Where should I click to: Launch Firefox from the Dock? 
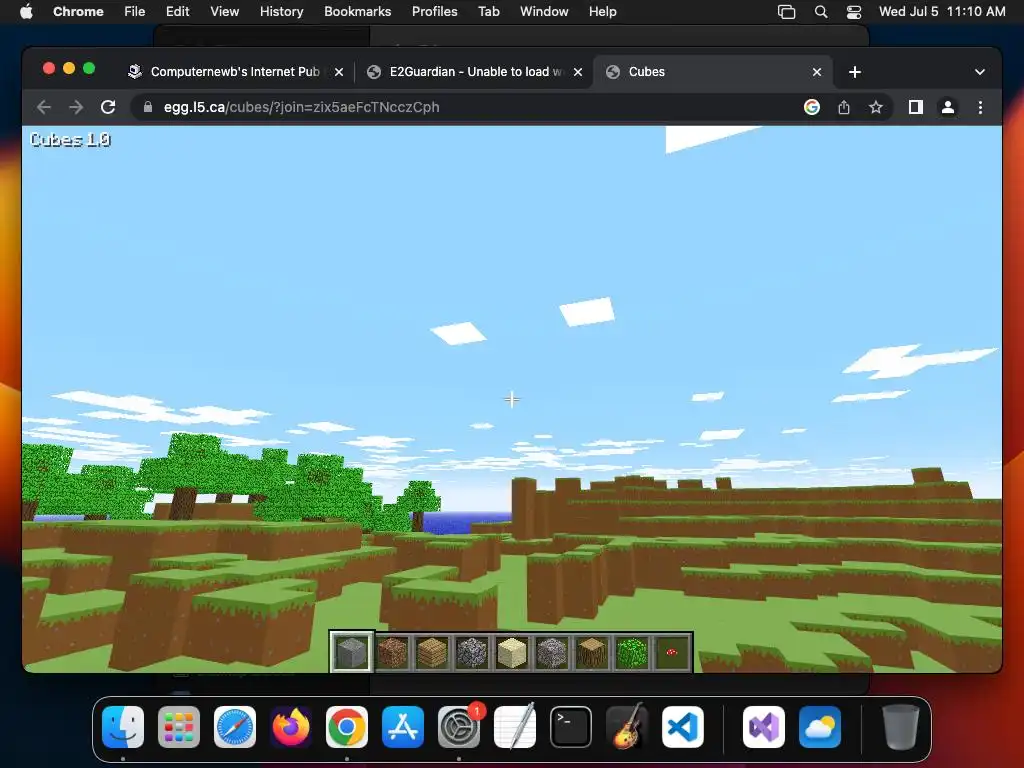(291, 727)
